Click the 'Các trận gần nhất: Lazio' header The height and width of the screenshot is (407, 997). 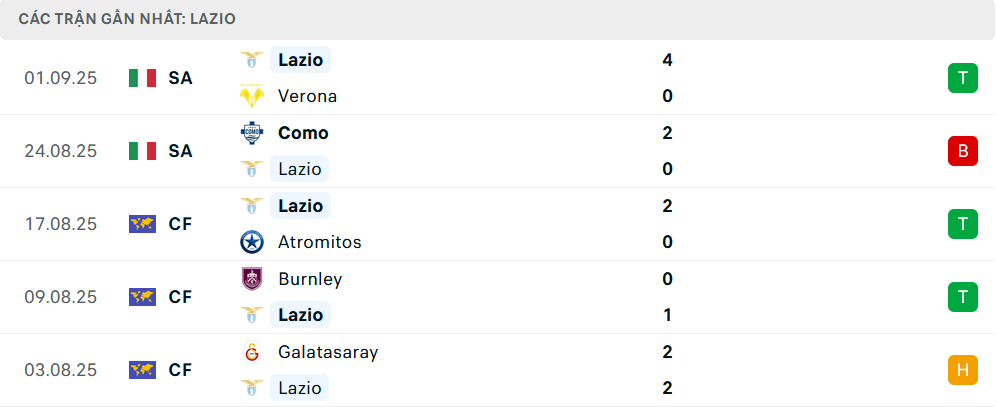tap(127, 19)
